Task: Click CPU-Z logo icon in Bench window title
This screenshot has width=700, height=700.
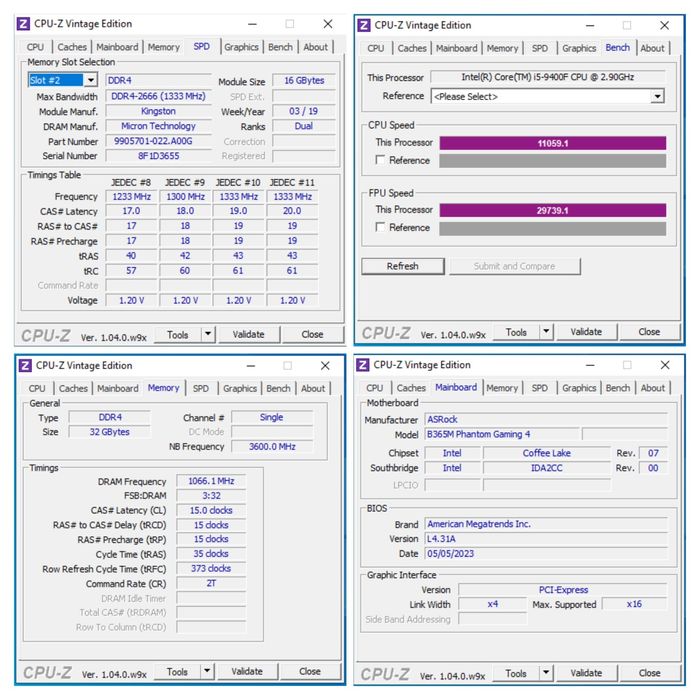Action: click(364, 25)
